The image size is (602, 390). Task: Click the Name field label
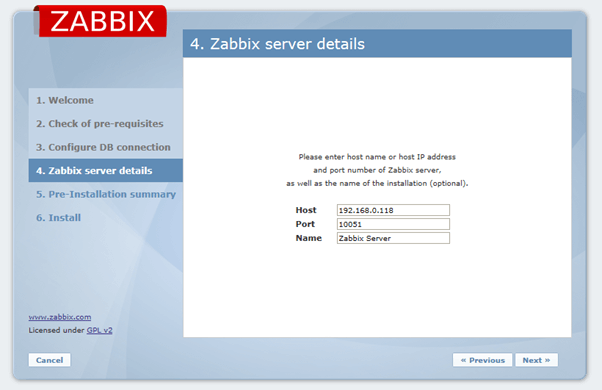pos(309,238)
